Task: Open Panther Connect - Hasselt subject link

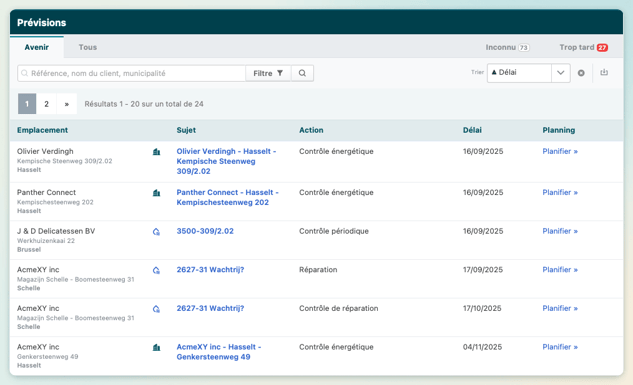Action: pyautogui.click(x=227, y=197)
